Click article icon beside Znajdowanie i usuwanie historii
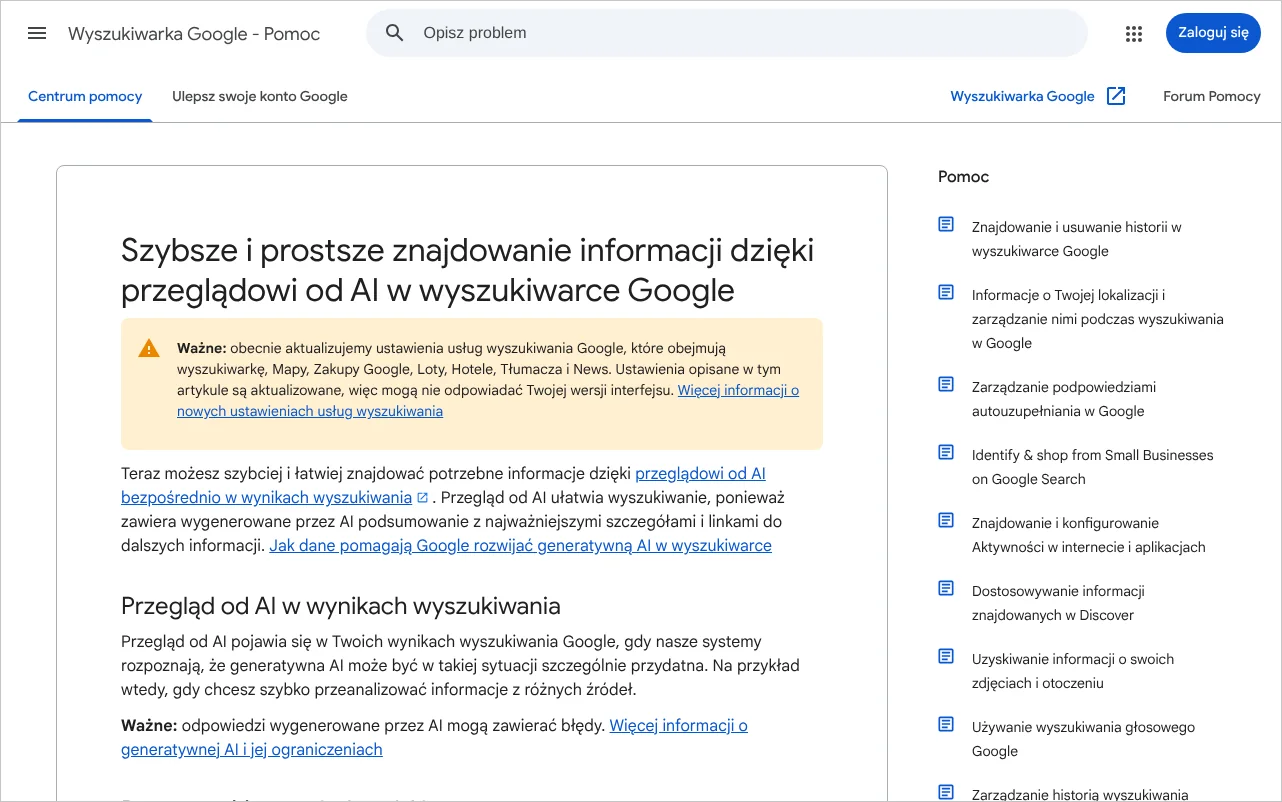1282x802 pixels. 946,224
